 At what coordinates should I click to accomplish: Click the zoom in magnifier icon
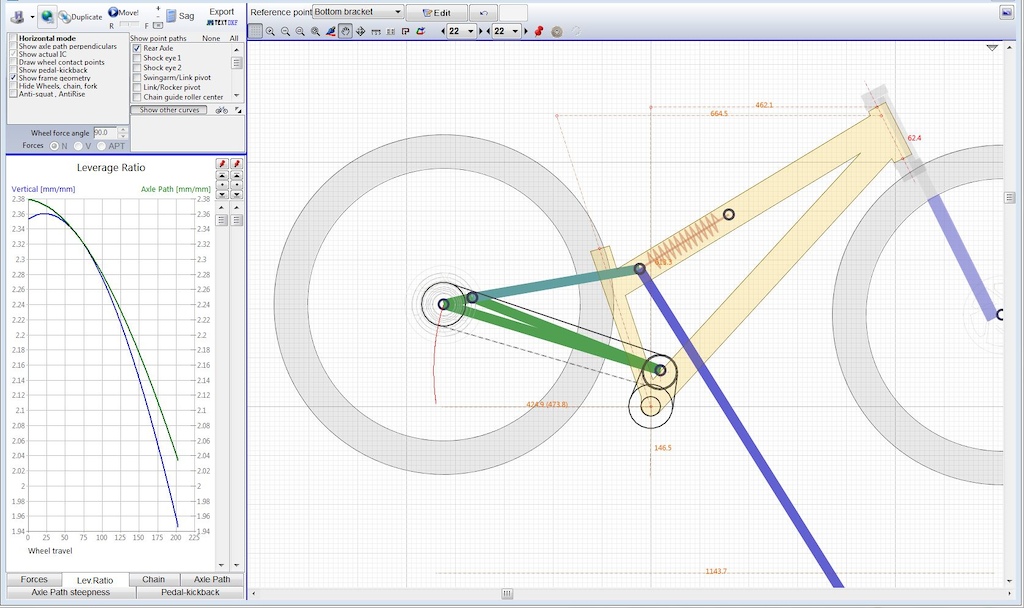(x=270, y=32)
